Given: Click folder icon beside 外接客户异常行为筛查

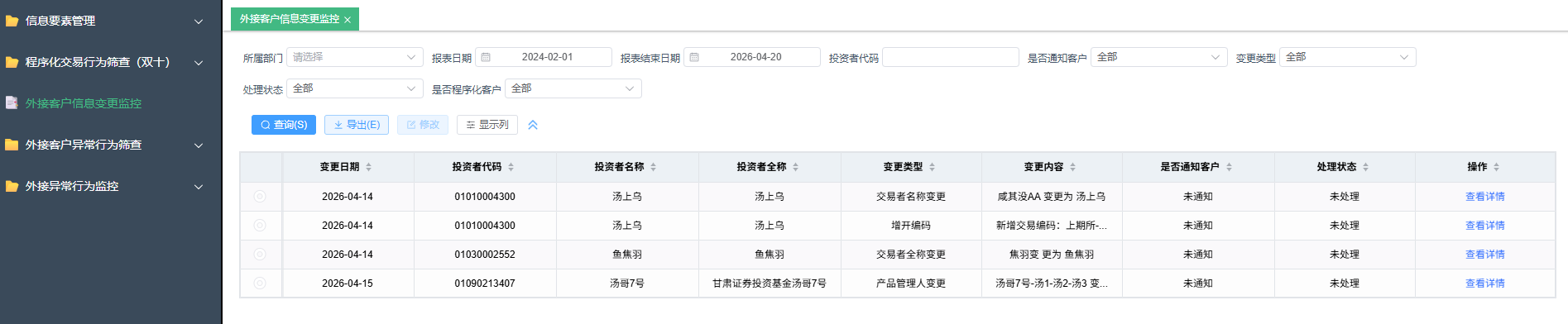Looking at the screenshot, I should click(12, 145).
